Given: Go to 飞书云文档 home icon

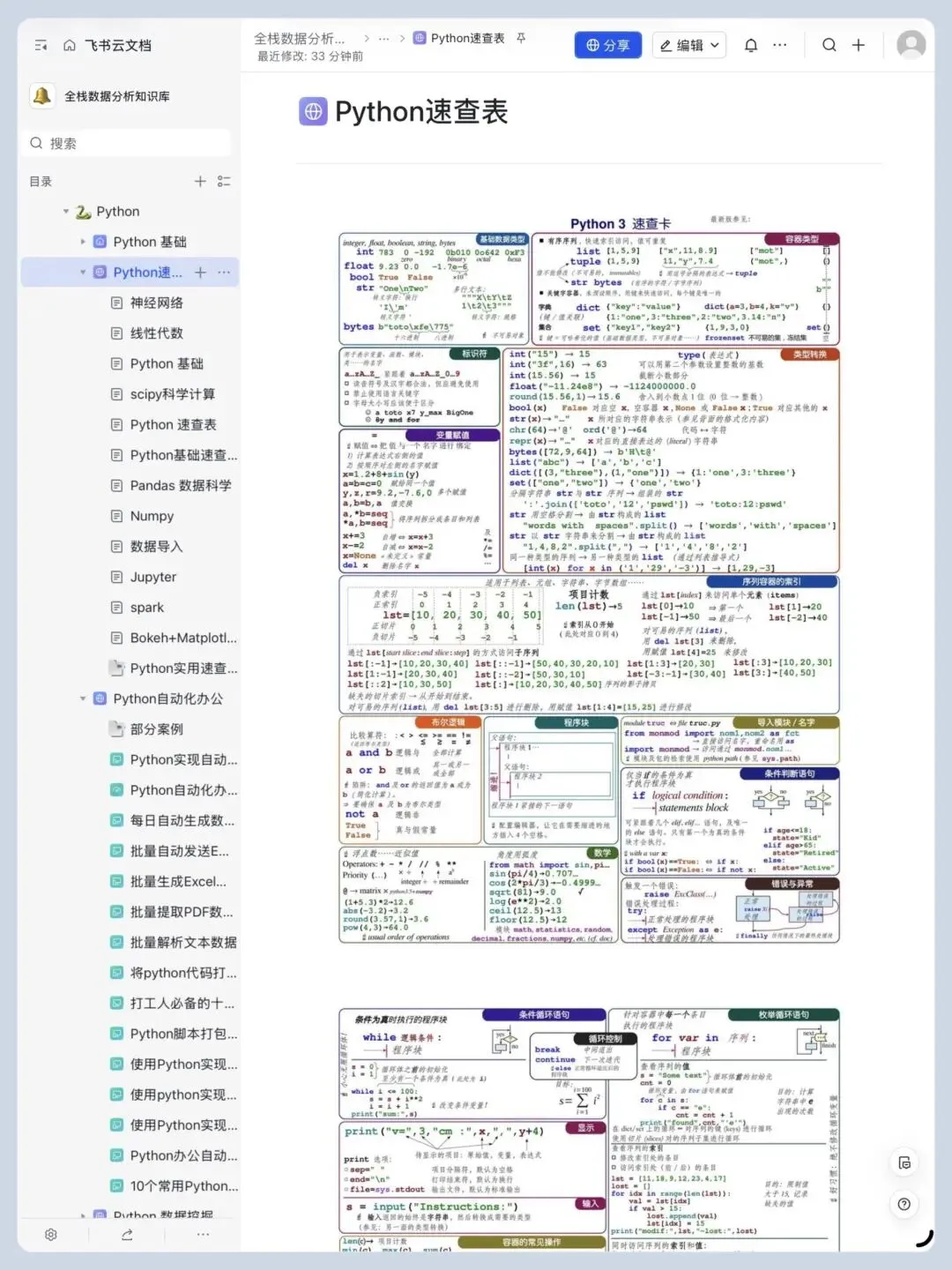Looking at the screenshot, I should [x=69, y=45].
